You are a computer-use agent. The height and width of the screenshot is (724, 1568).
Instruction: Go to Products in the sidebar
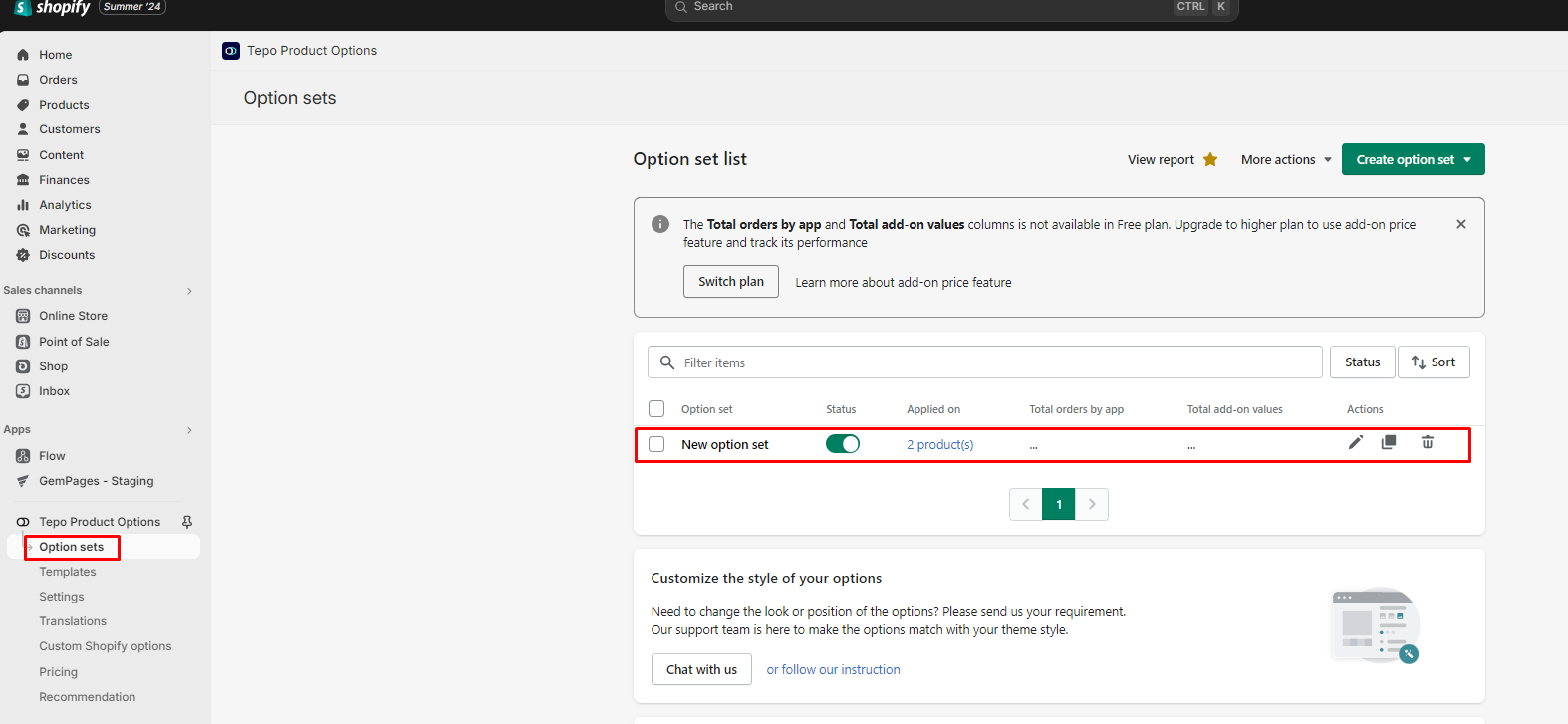tap(64, 105)
